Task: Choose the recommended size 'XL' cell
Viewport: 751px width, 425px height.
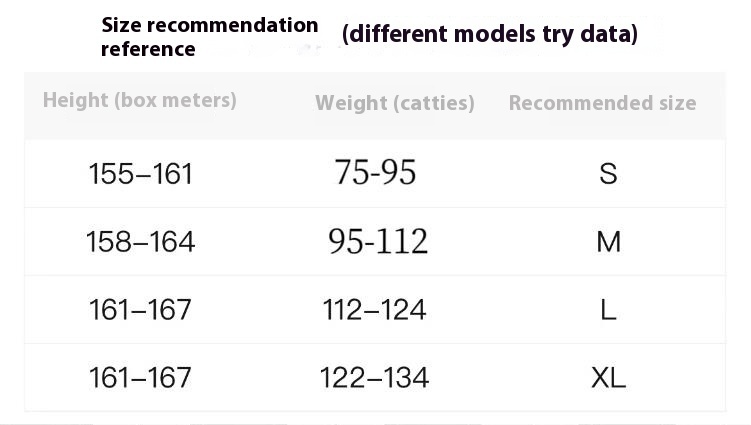Action: [x=608, y=378]
